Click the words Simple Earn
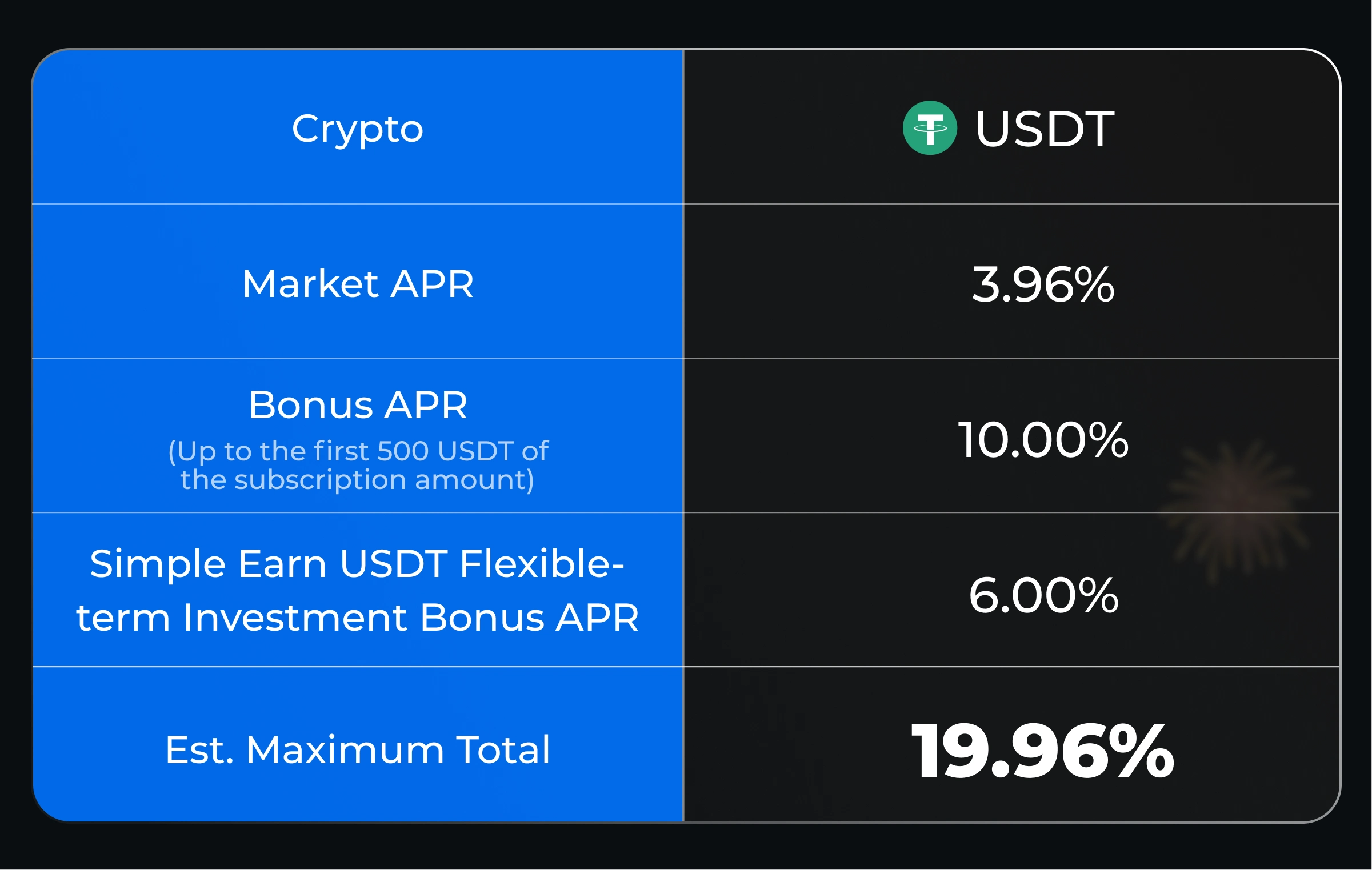 tap(208, 564)
